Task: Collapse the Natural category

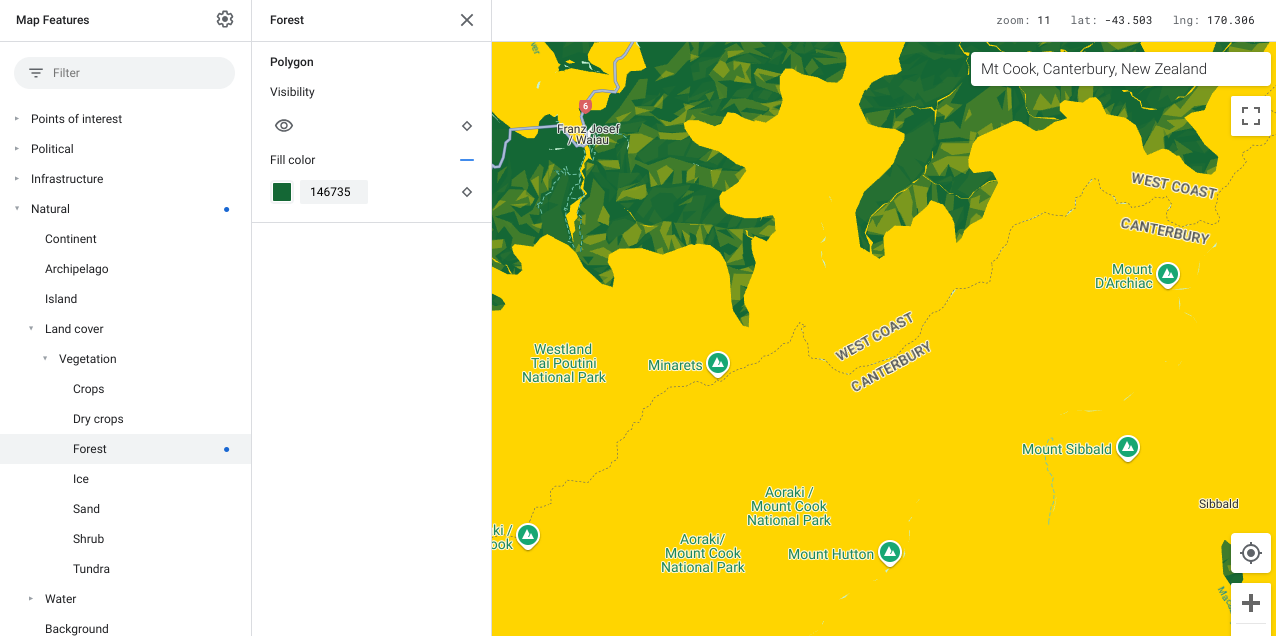Action: click(x=16, y=209)
